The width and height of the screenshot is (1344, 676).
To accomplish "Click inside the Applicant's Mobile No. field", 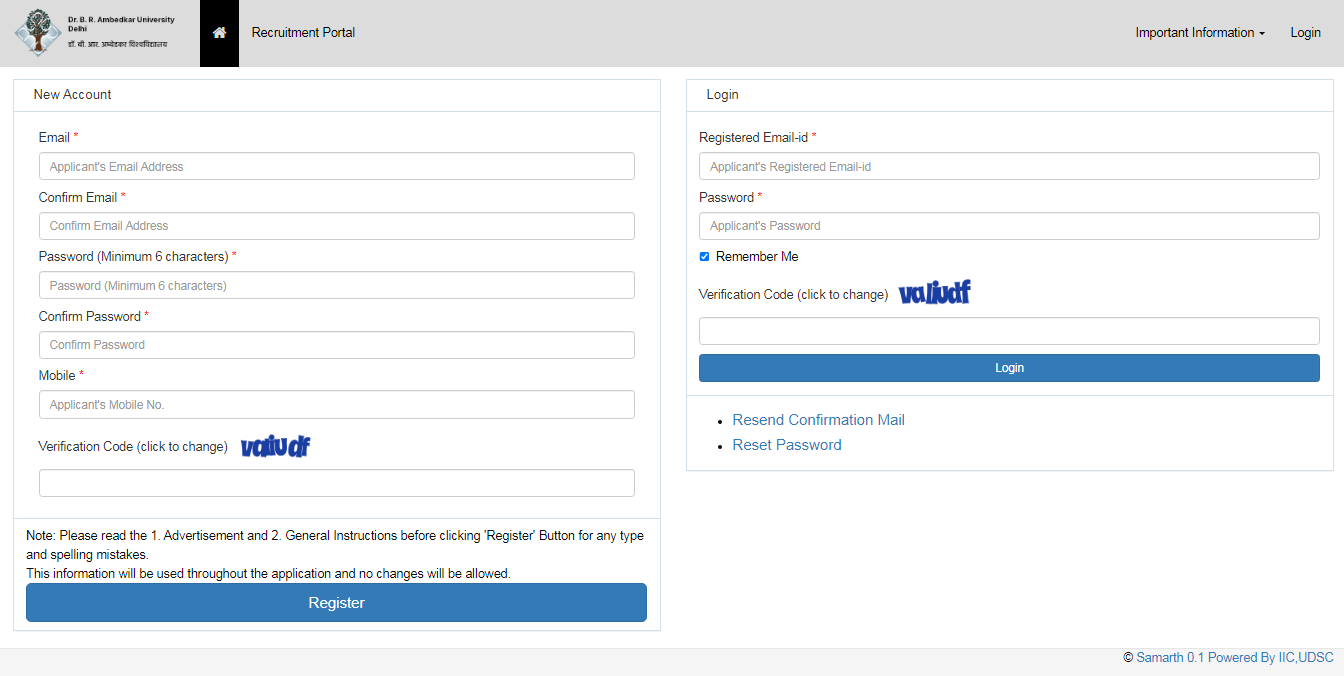I will point(336,404).
